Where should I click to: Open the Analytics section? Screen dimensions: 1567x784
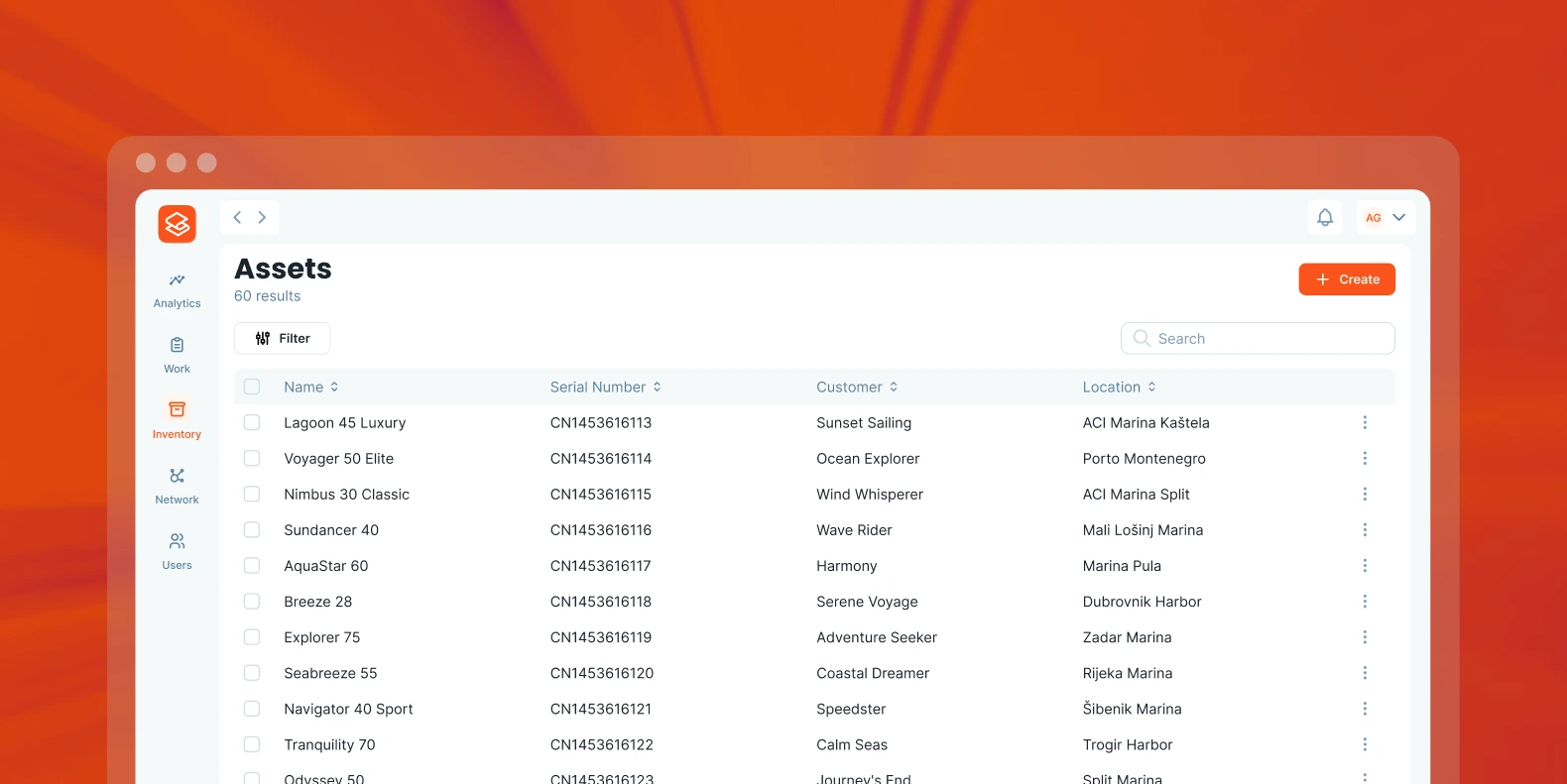[x=177, y=291]
